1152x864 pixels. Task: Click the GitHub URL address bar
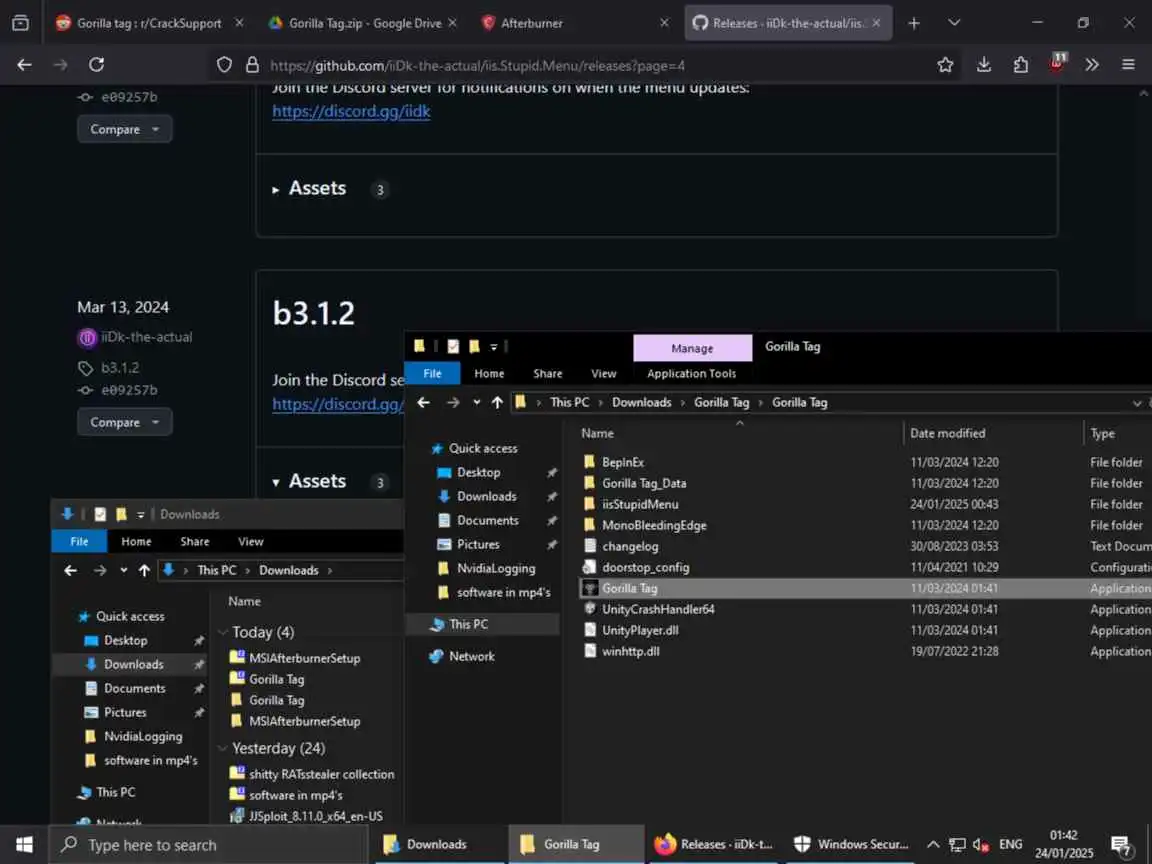478,65
